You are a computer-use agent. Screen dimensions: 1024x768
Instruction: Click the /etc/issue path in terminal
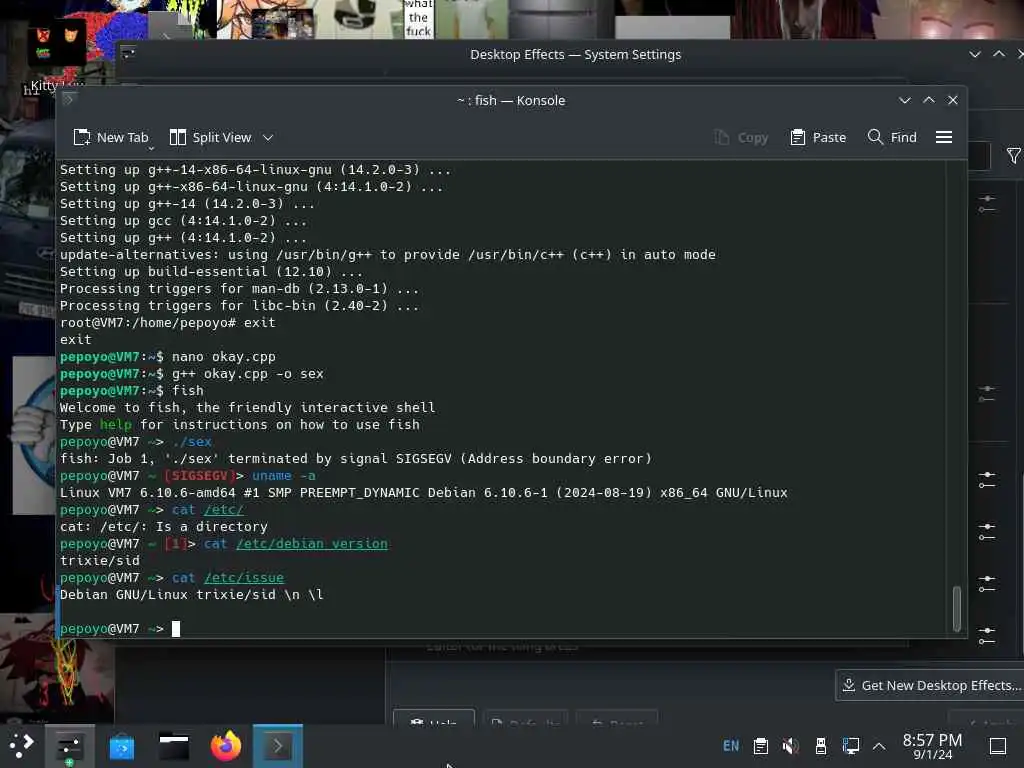pos(244,577)
